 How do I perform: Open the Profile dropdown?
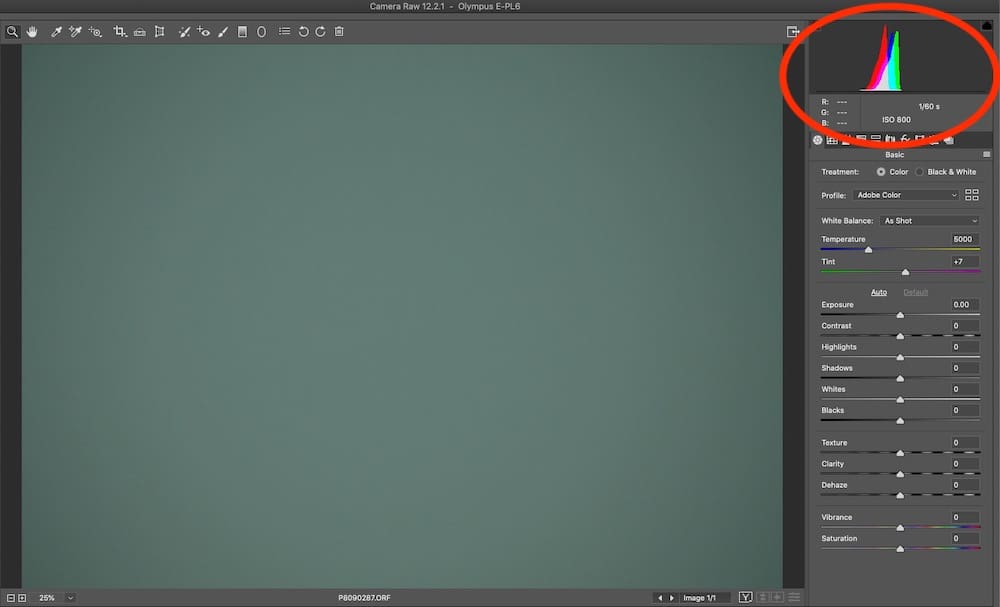coord(905,194)
